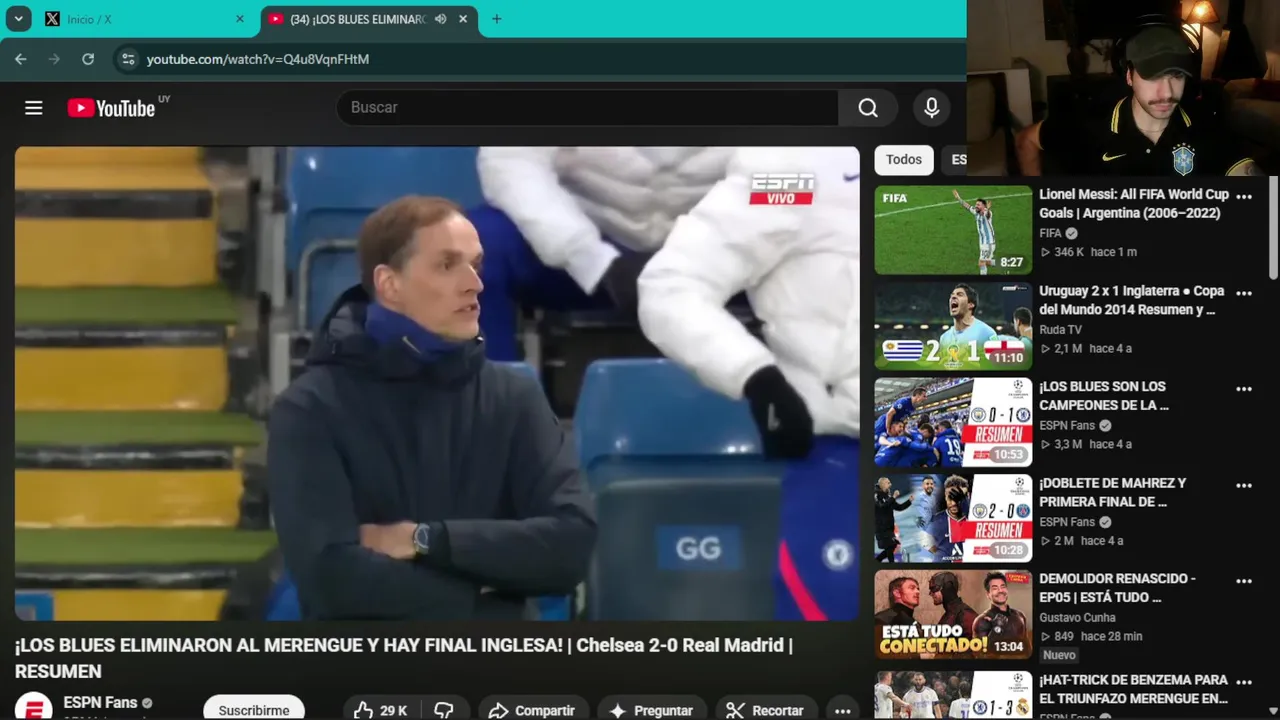Open ESPN Fans channel name link
This screenshot has width=1280, height=720.
100,703
